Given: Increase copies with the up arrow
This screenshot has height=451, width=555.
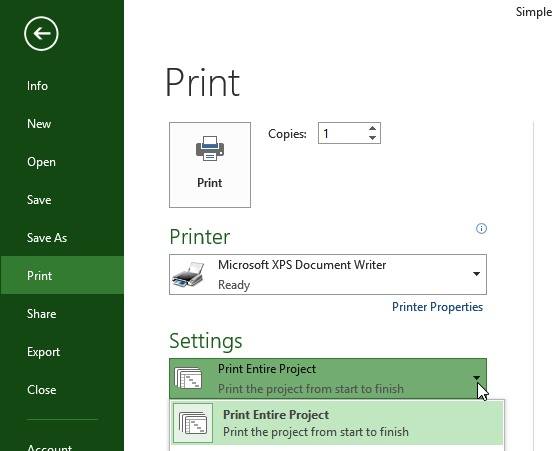Looking at the screenshot, I should [372, 128].
